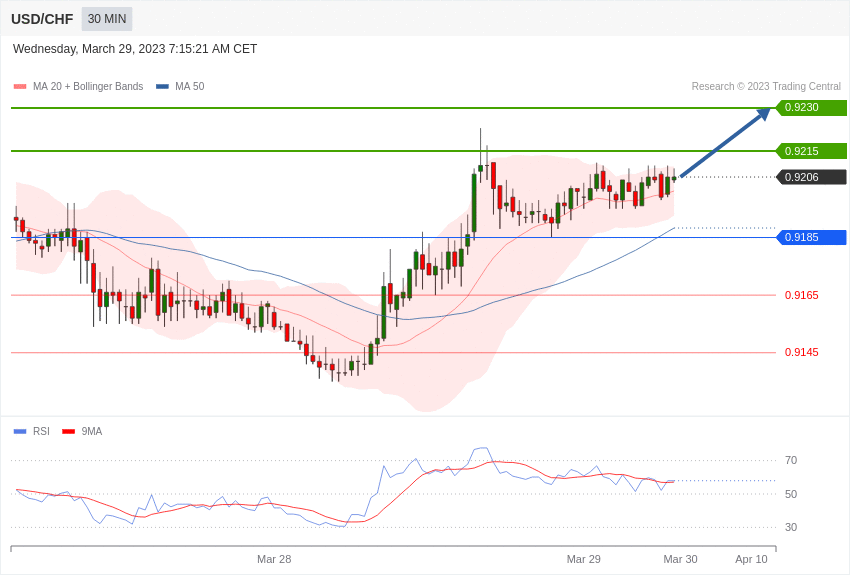The width and height of the screenshot is (850, 576).
Task: Click the Apr 10 date axis label
Action: [x=751, y=559]
